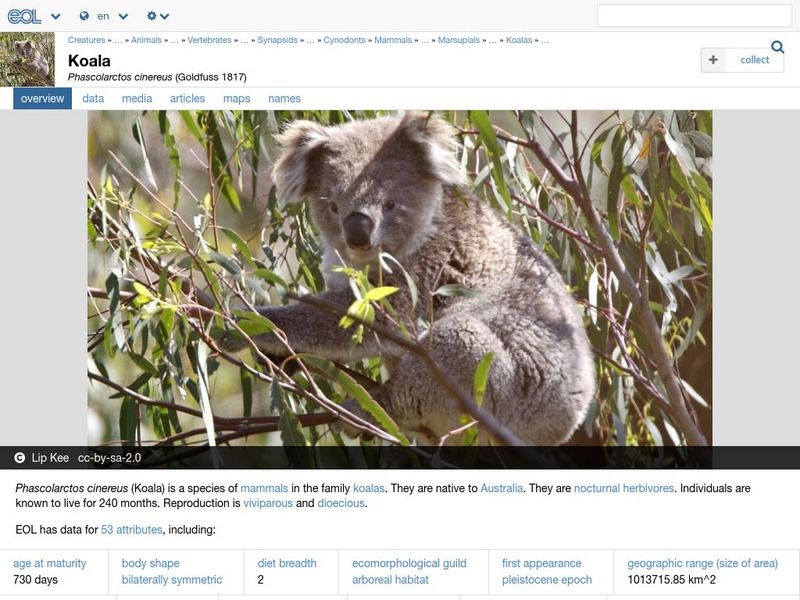Switch to the data tab
Viewport: 800px width, 600px height.
[93, 98]
